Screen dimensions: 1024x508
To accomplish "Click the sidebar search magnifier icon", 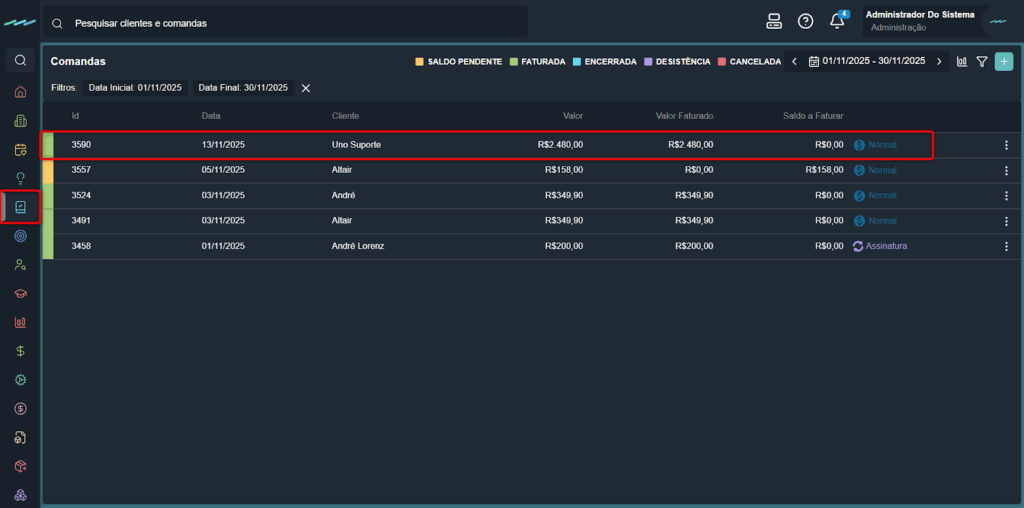I will pyautogui.click(x=20, y=61).
